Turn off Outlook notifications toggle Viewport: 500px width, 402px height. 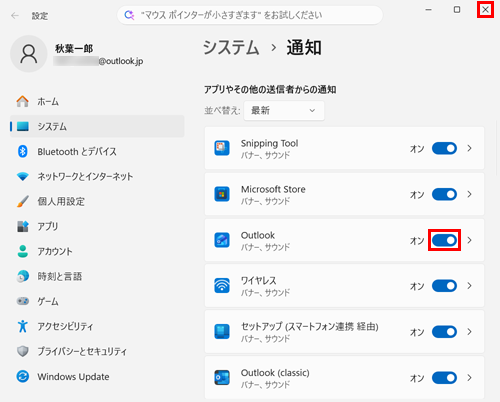[444, 240]
